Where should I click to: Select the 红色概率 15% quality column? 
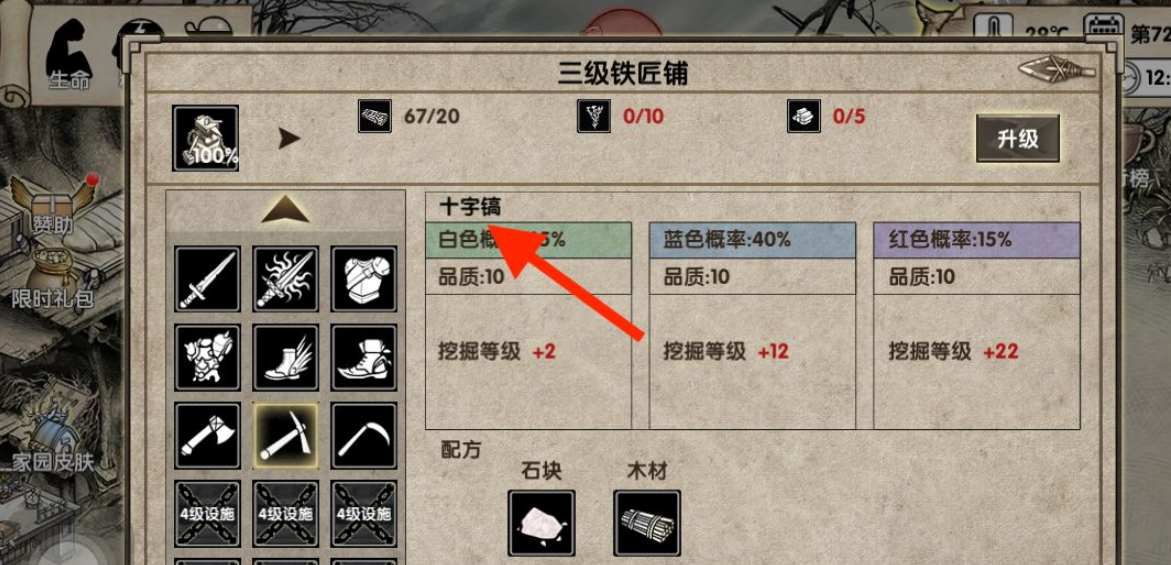point(977,325)
